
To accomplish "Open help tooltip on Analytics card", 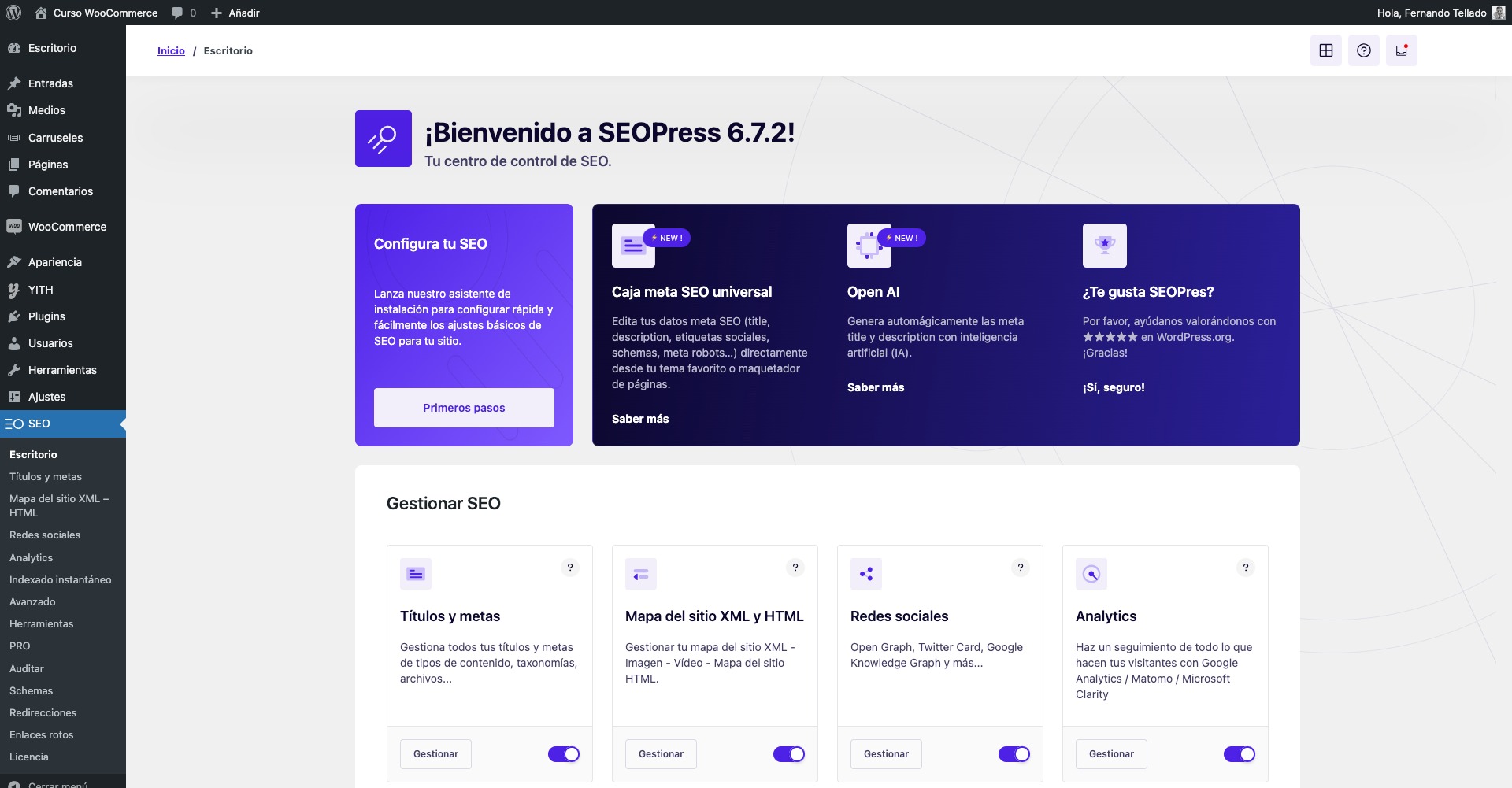I will [1246, 568].
